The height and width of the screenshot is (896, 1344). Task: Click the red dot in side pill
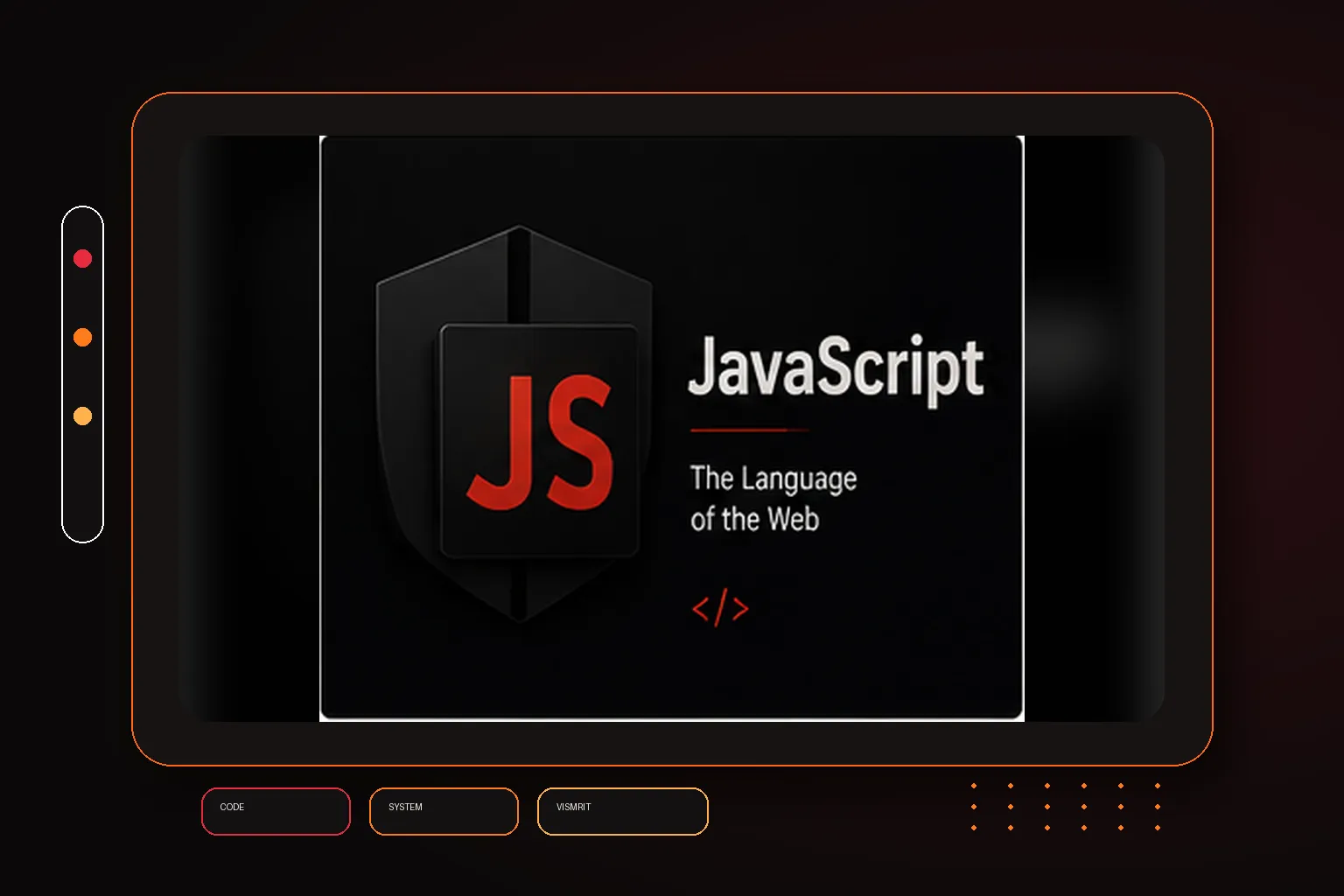tap(82, 258)
